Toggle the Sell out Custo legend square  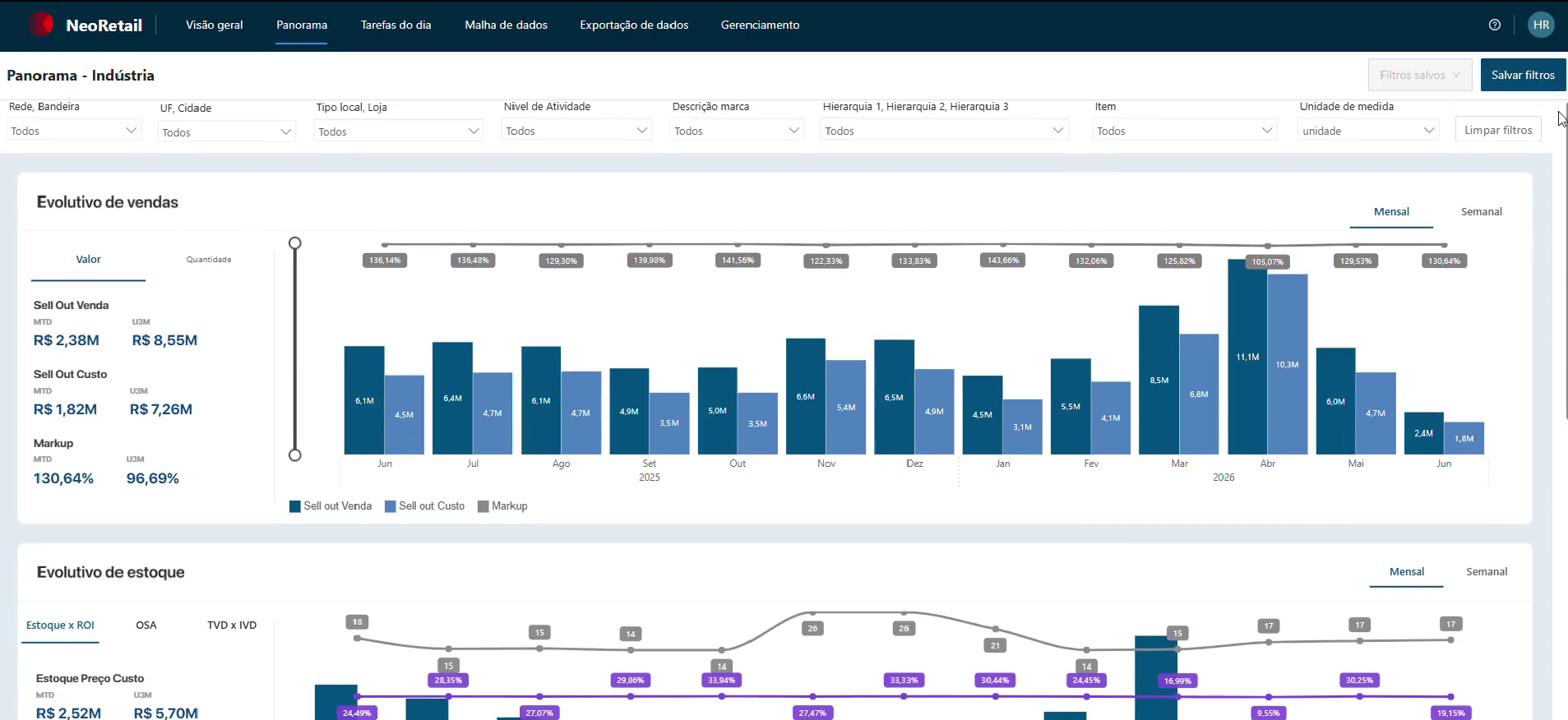pos(391,506)
